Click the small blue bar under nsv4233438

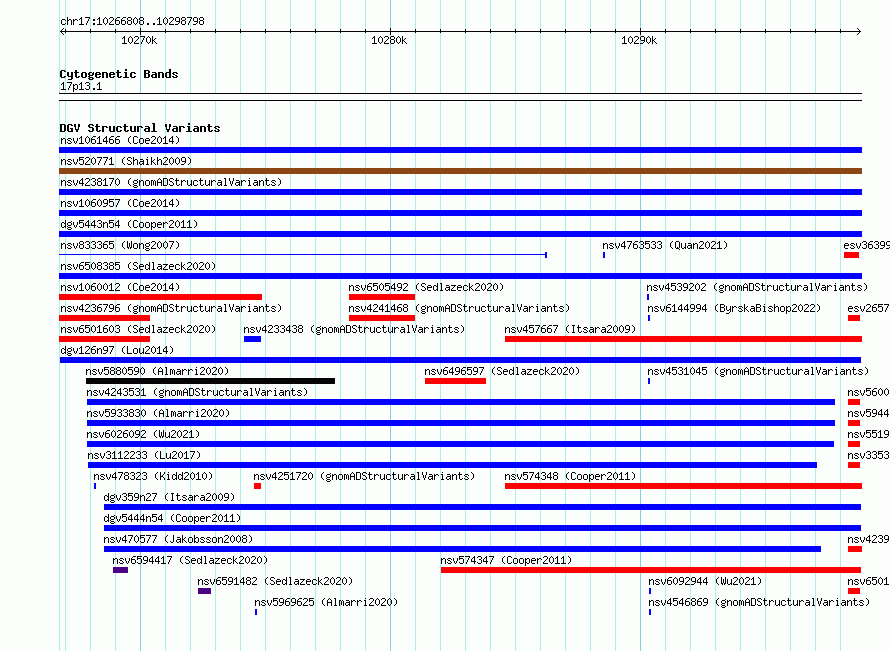[253, 339]
